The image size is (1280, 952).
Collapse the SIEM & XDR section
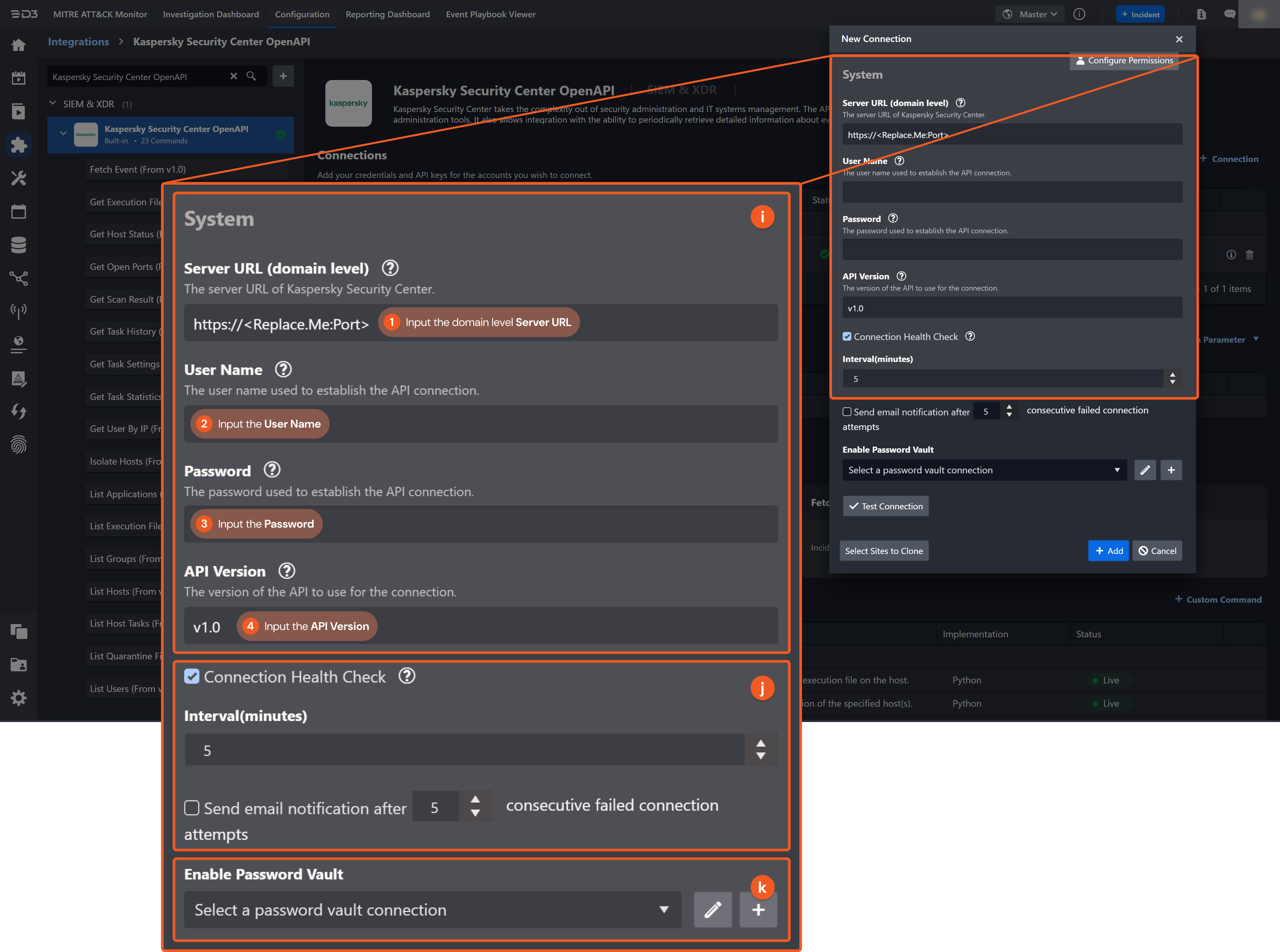52,104
